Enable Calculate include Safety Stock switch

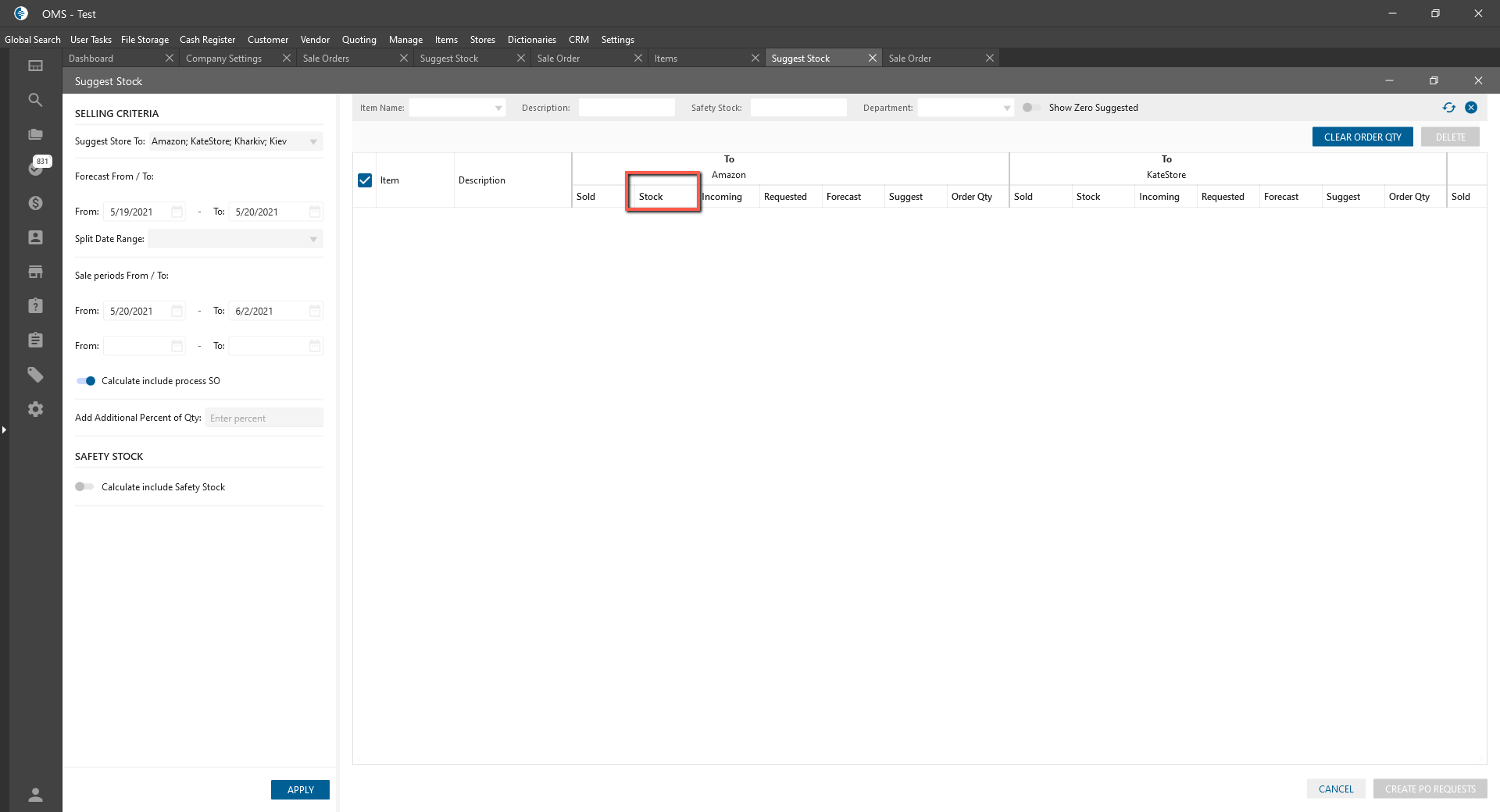pyautogui.click(x=84, y=486)
